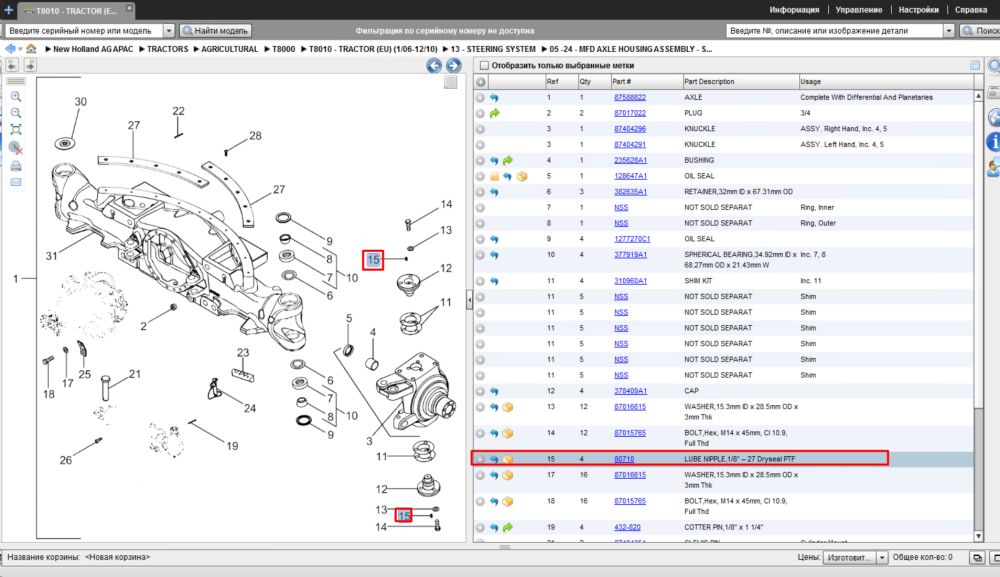Show next diagram with round right arrow
Viewport: 1000px width, 577px height.
tap(453, 65)
